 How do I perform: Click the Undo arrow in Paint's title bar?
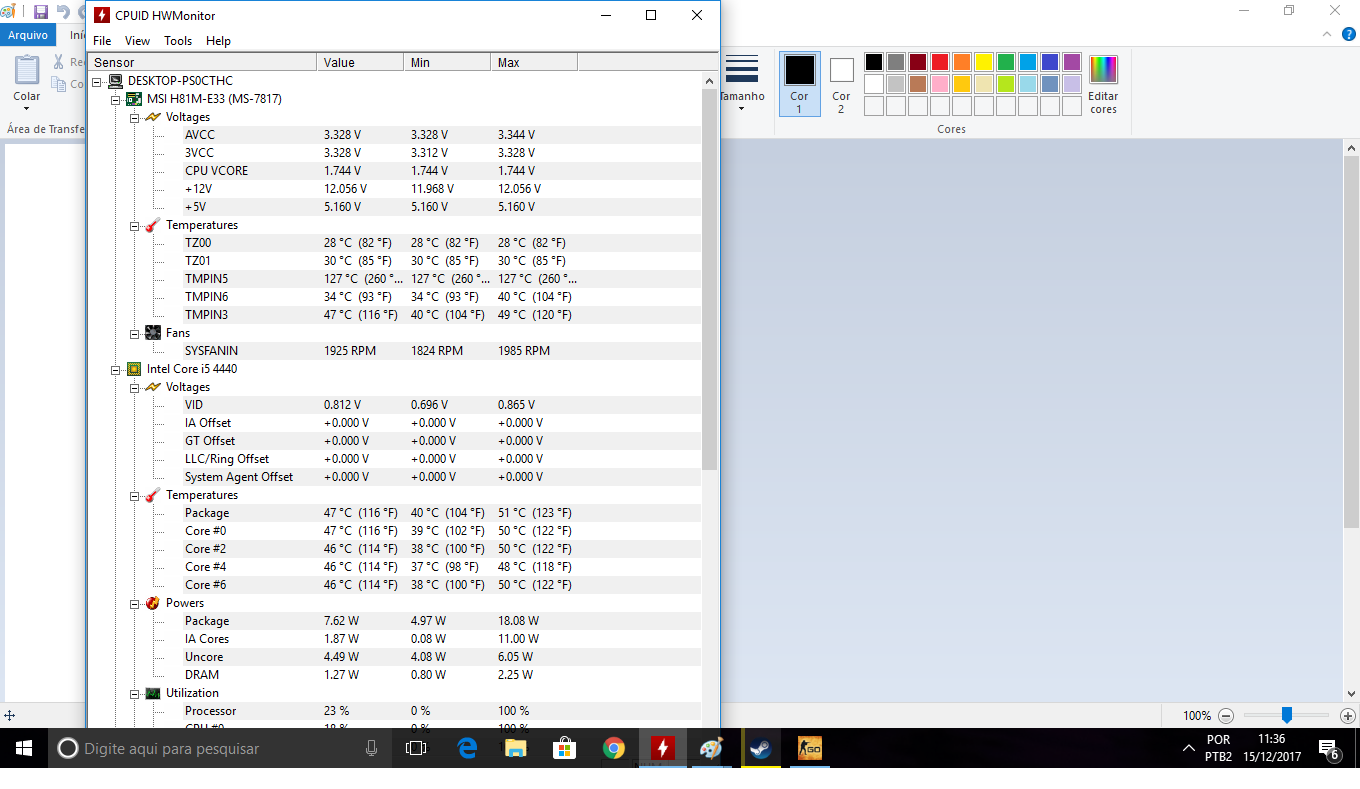[x=63, y=12]
